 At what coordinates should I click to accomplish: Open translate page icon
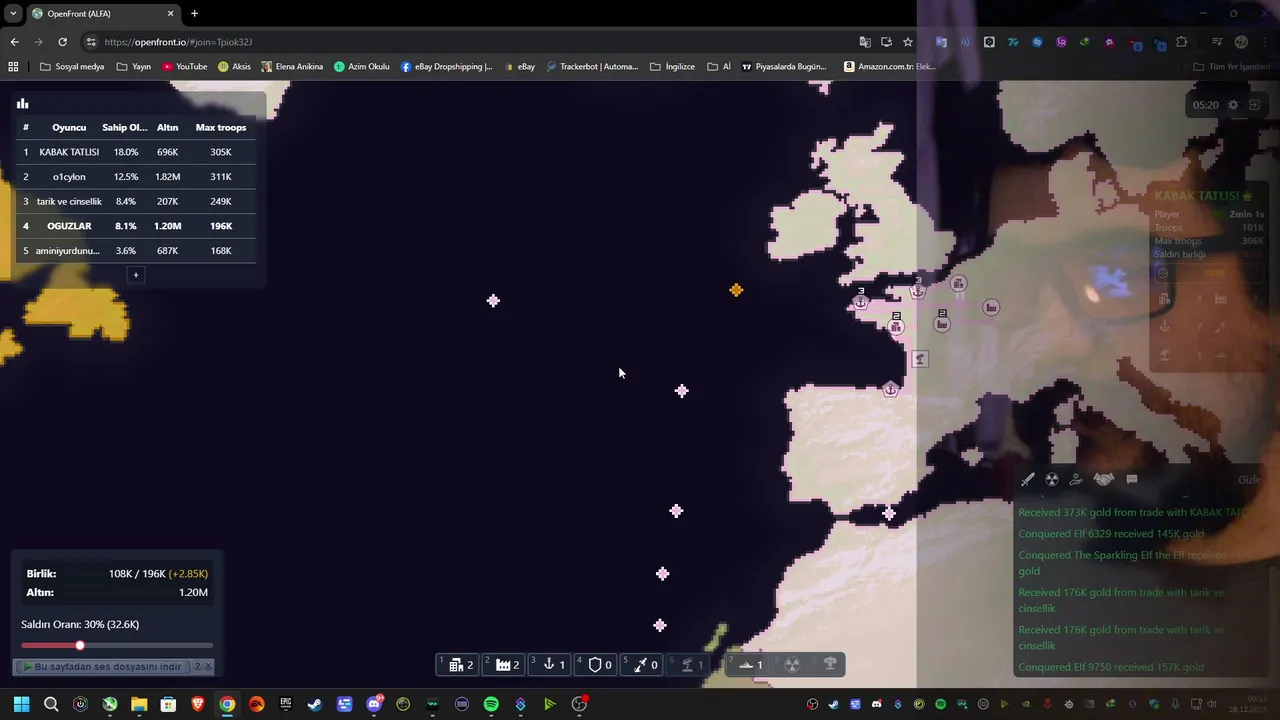point(865,42)
